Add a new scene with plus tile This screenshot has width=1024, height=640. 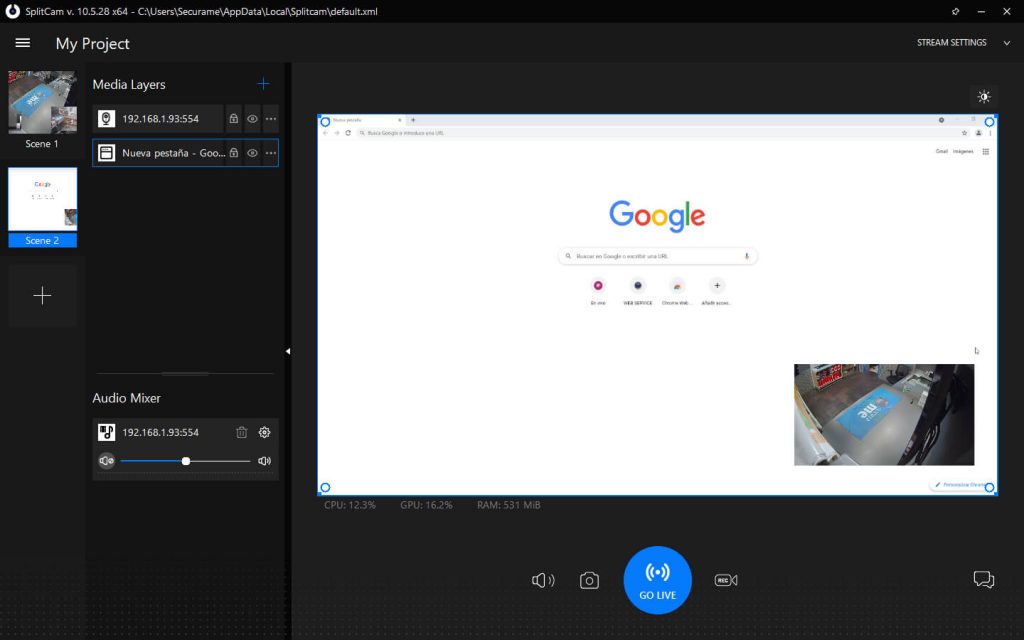tap(42, 295)
